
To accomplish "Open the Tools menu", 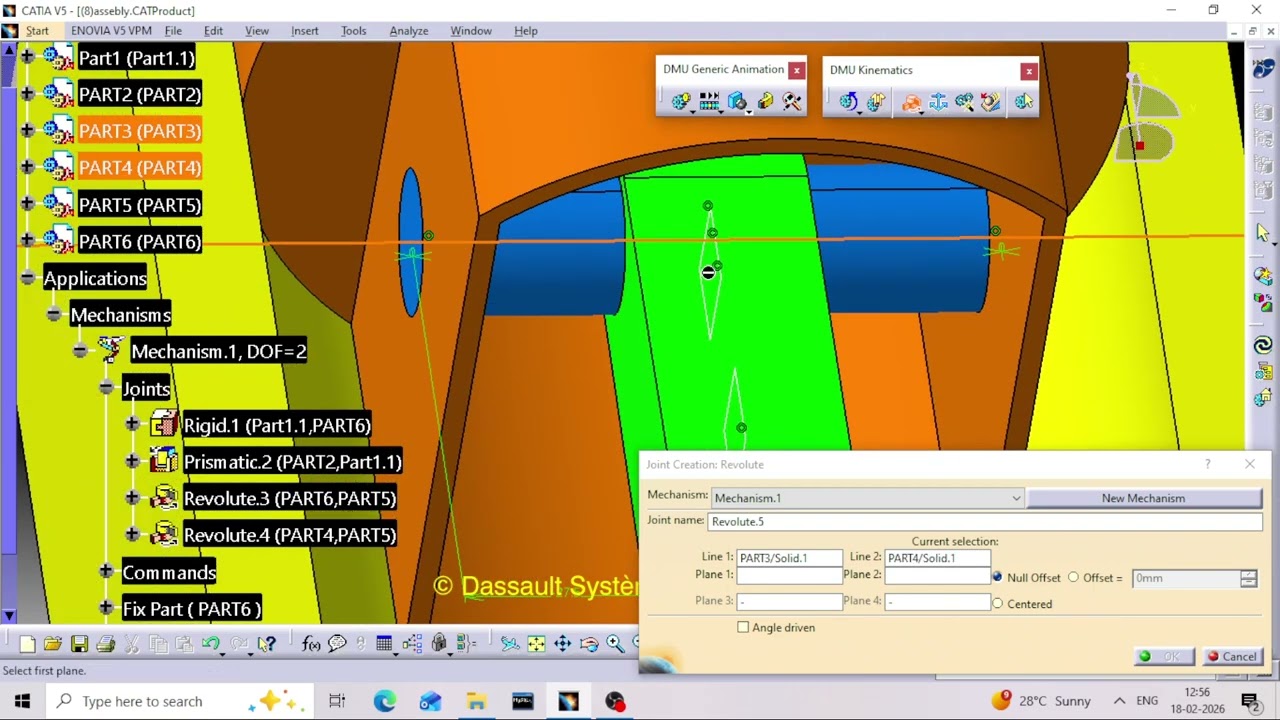I will click(354, 31).
